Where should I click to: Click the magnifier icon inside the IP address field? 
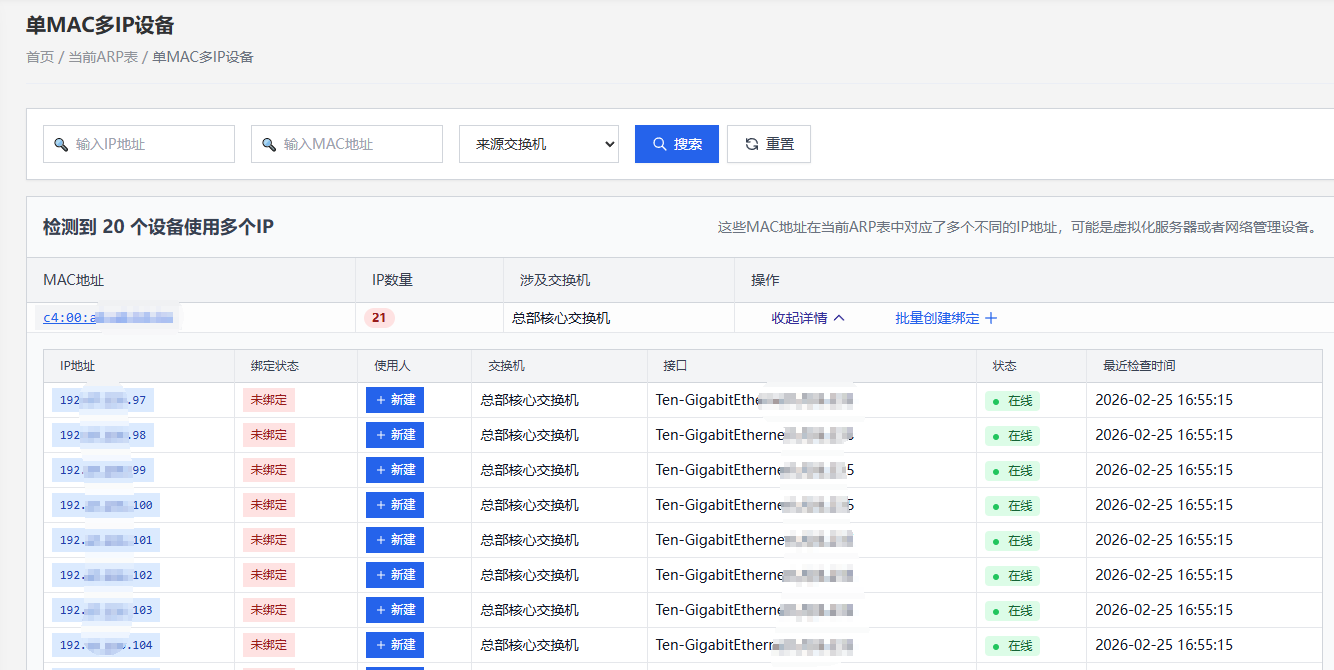(x=61, y=144)
